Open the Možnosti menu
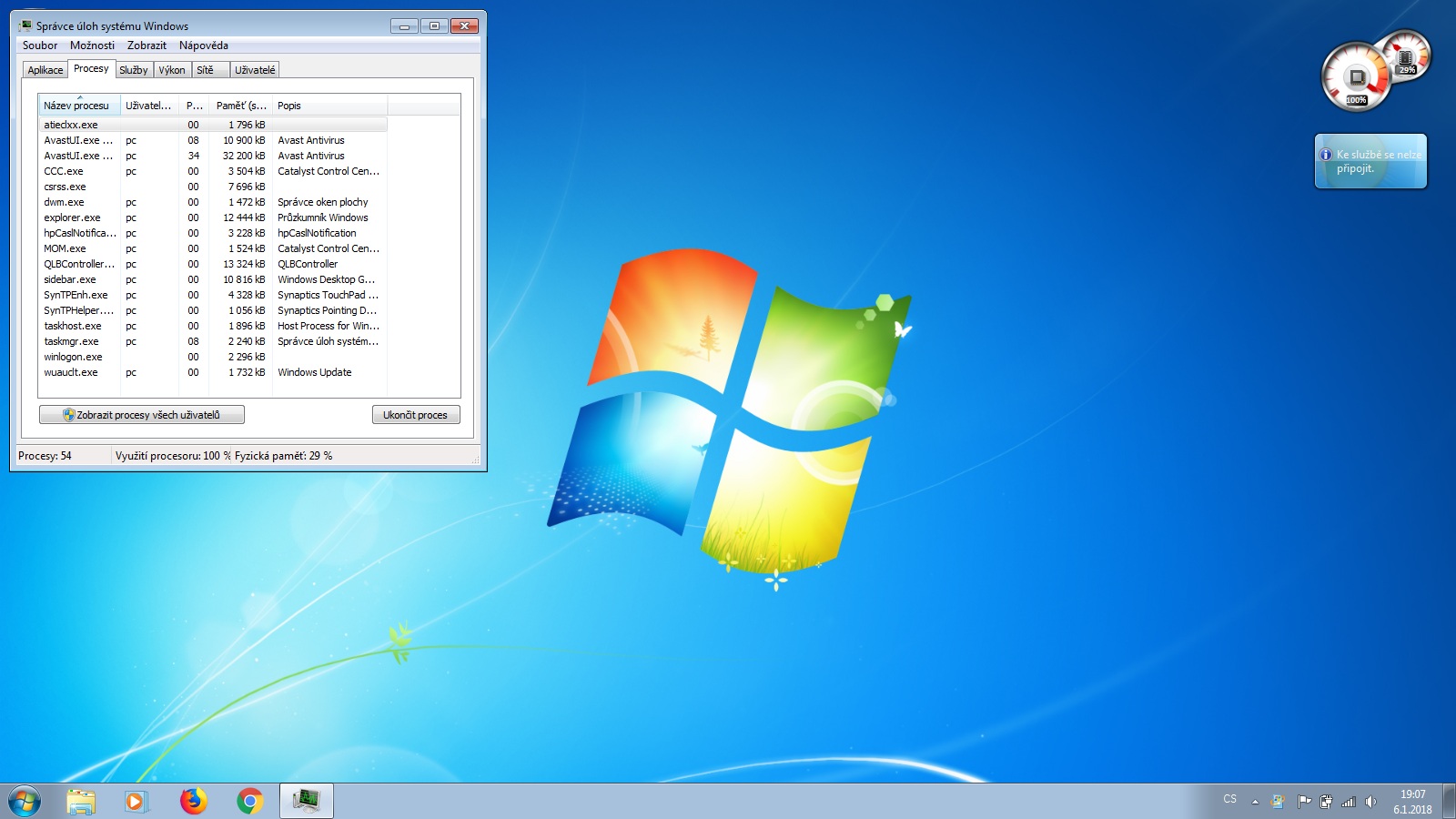 93,45
